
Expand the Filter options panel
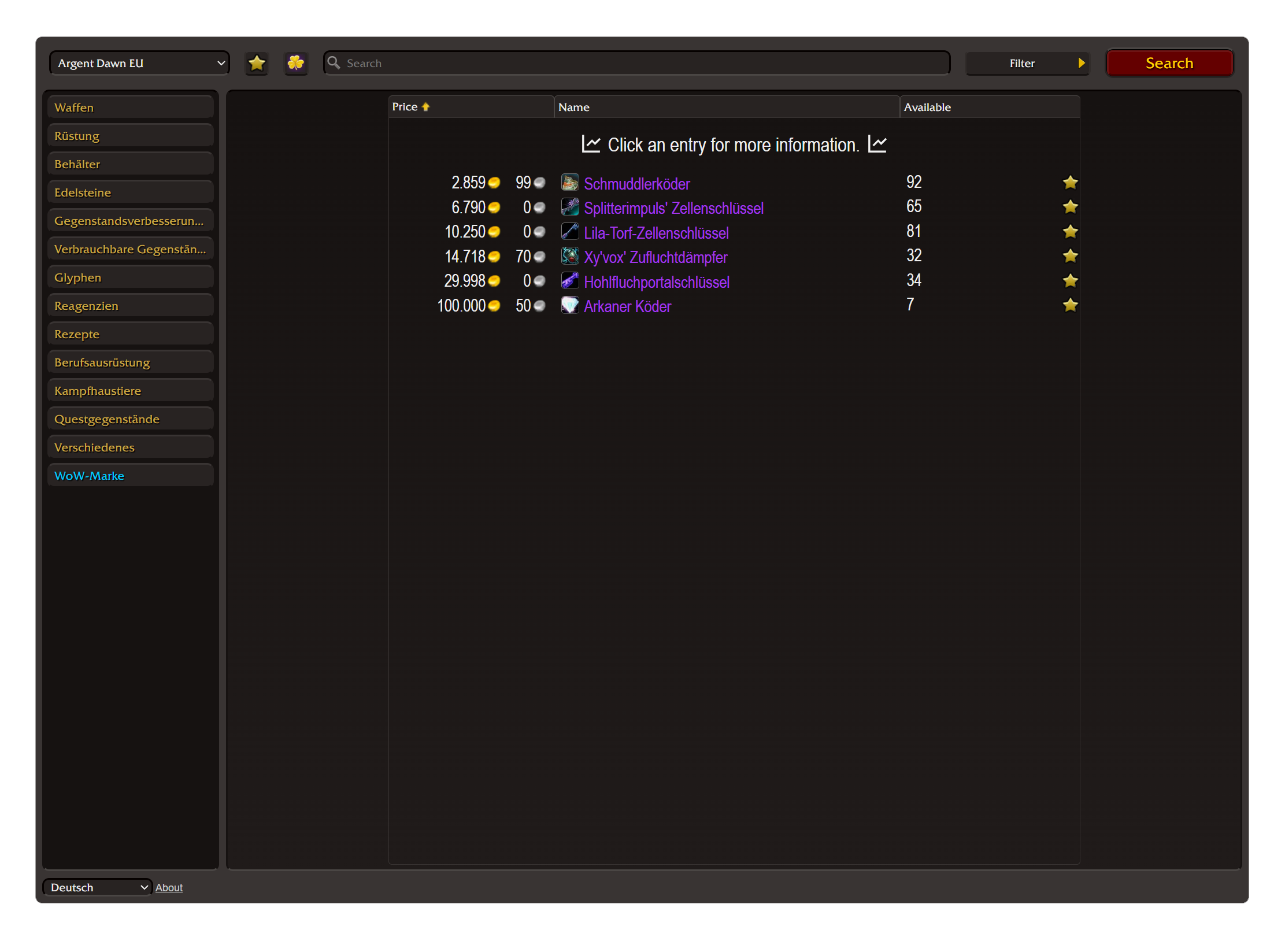point(1028,63)
